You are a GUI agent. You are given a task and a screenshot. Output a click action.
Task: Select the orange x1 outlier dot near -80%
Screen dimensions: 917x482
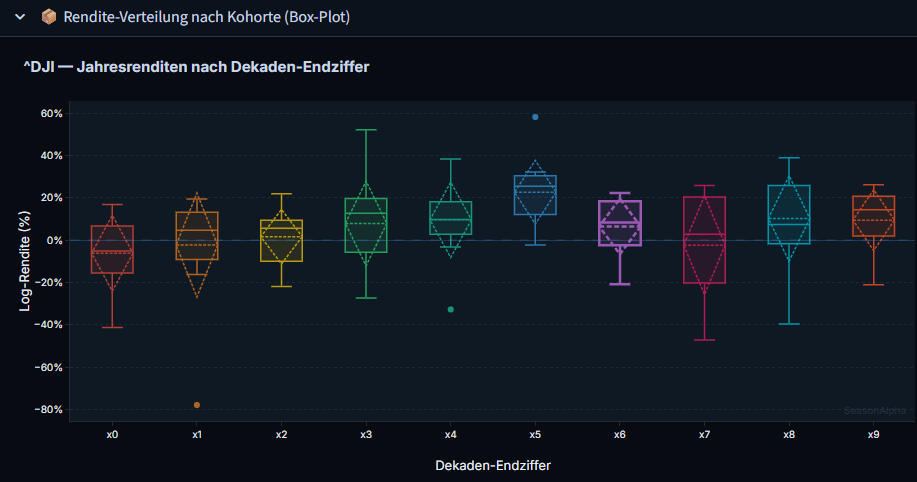tap(197, 405)
